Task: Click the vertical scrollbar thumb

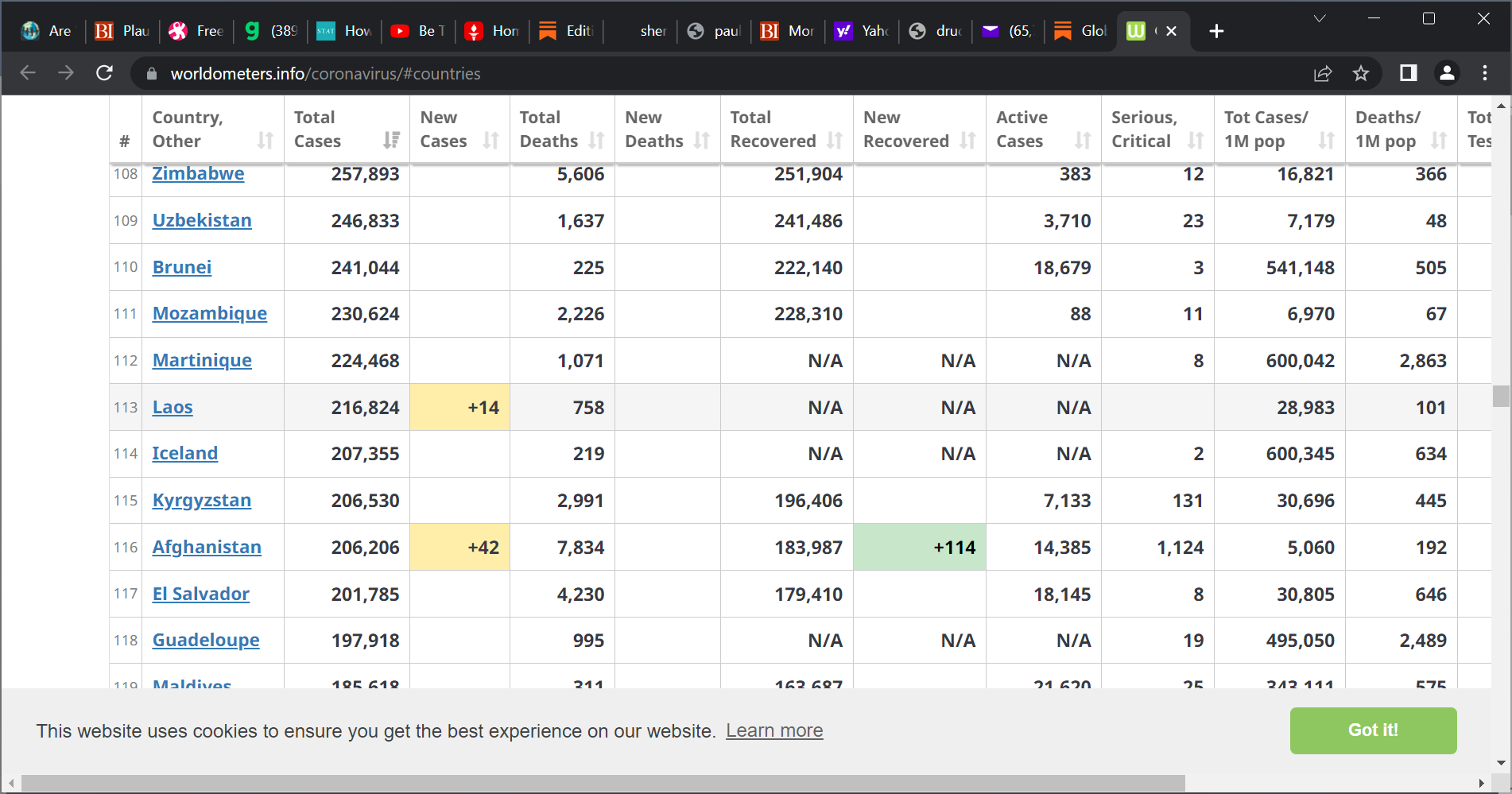Action: point(1501,396)
